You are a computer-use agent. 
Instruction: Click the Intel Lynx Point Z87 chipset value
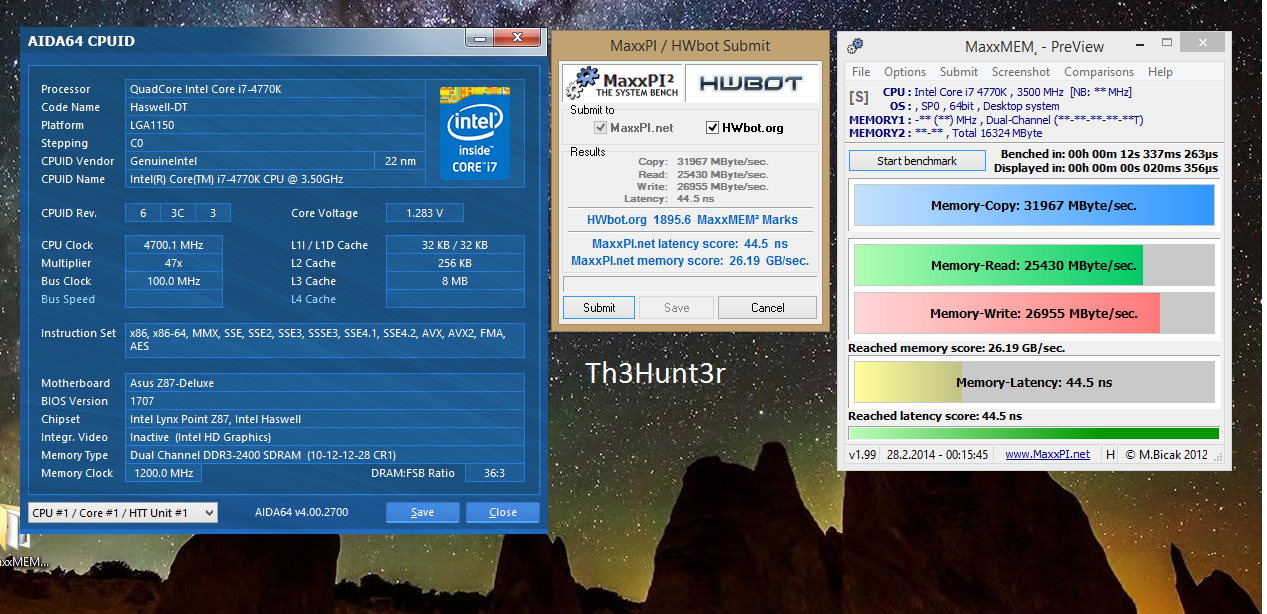click(x=325, y=419)
